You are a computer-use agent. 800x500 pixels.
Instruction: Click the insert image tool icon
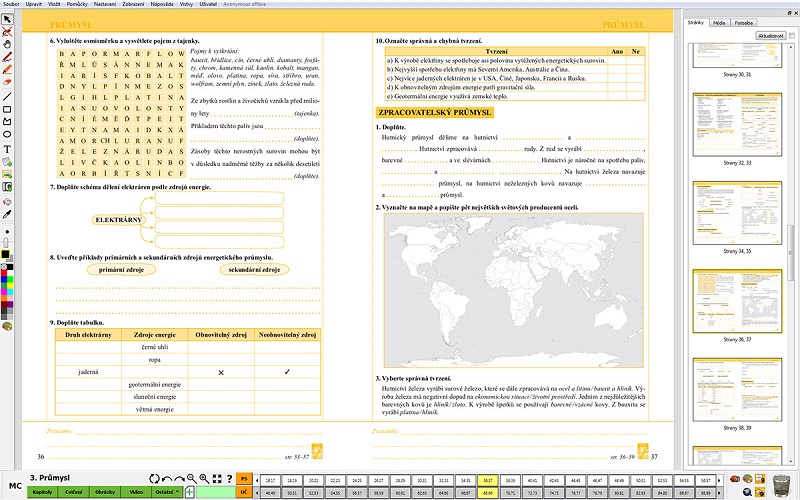(7, 174)
